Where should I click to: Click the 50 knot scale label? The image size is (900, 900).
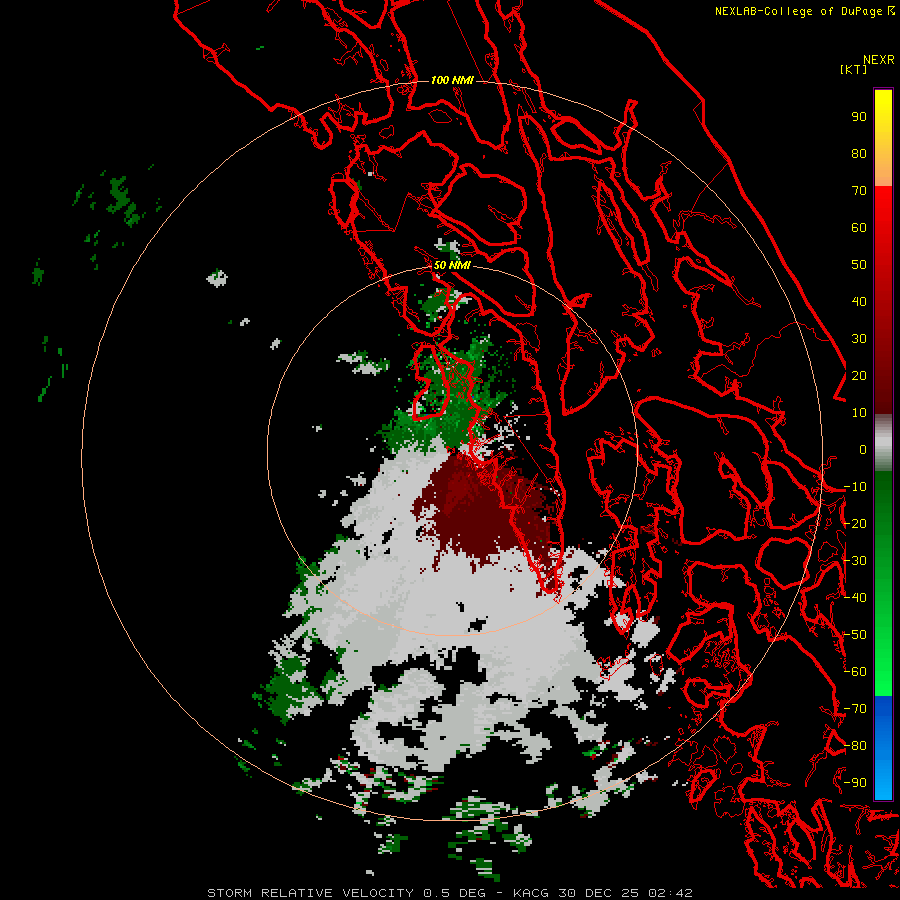pyautogui.click(x=859, y=265)
